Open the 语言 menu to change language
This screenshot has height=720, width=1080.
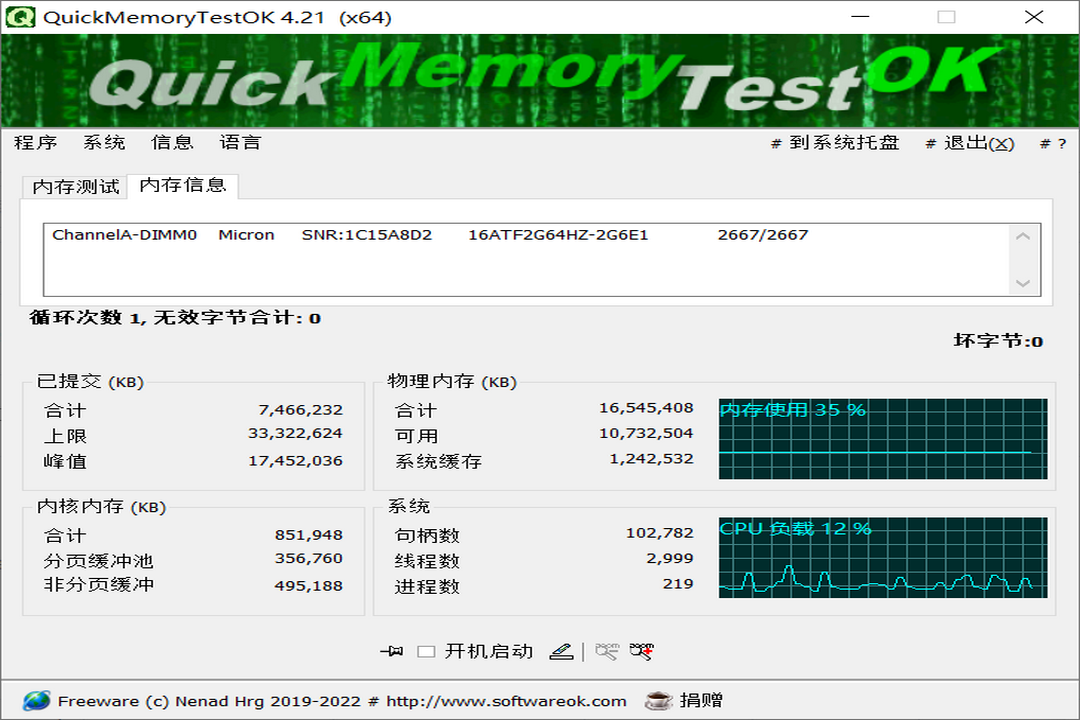pyautogui.click(x=240, y=143)
